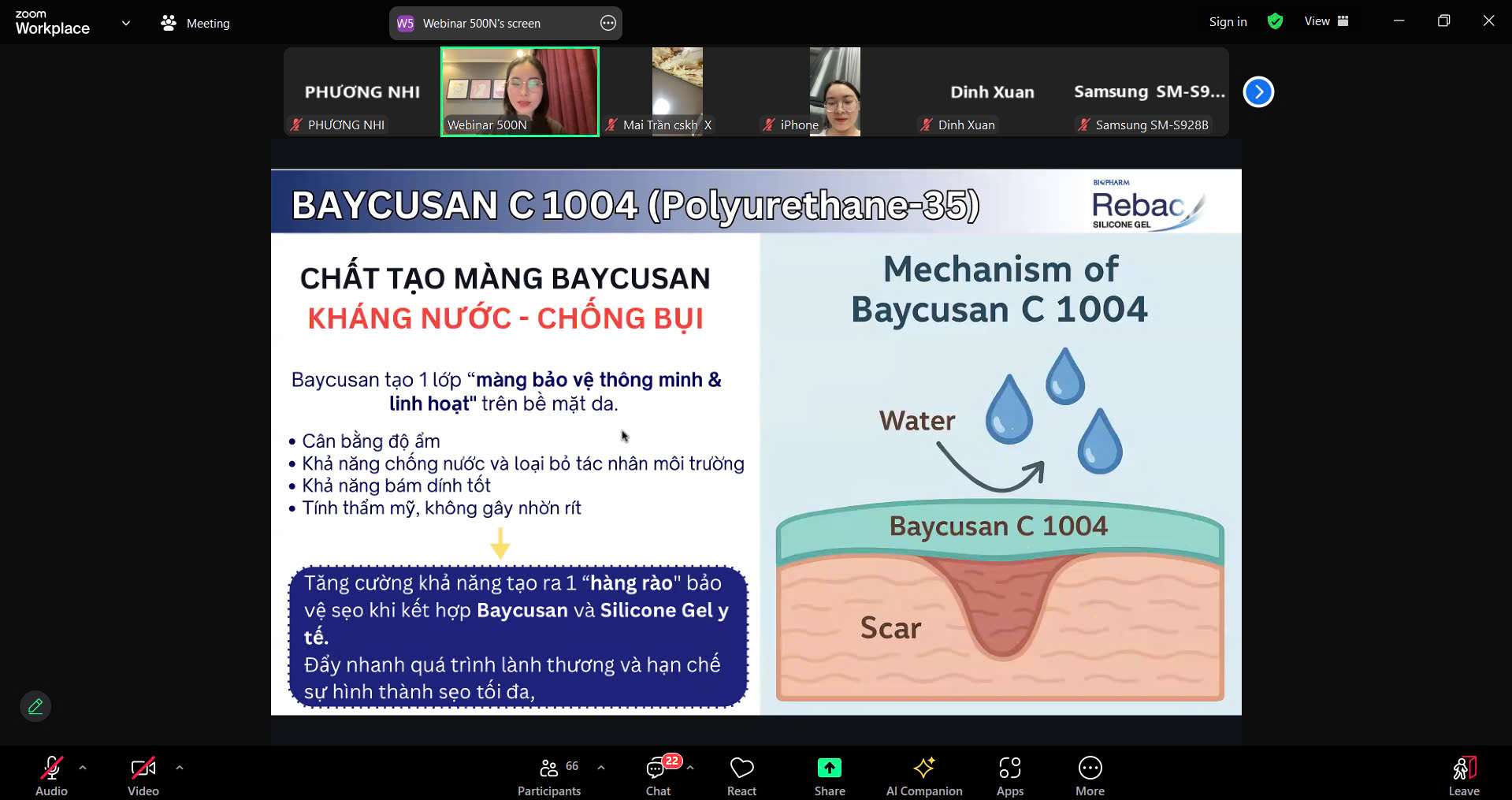Screen dimensions: 1512x800
Task: Select PHƯƠNG NHI participant tile
Action: [362, 91]
